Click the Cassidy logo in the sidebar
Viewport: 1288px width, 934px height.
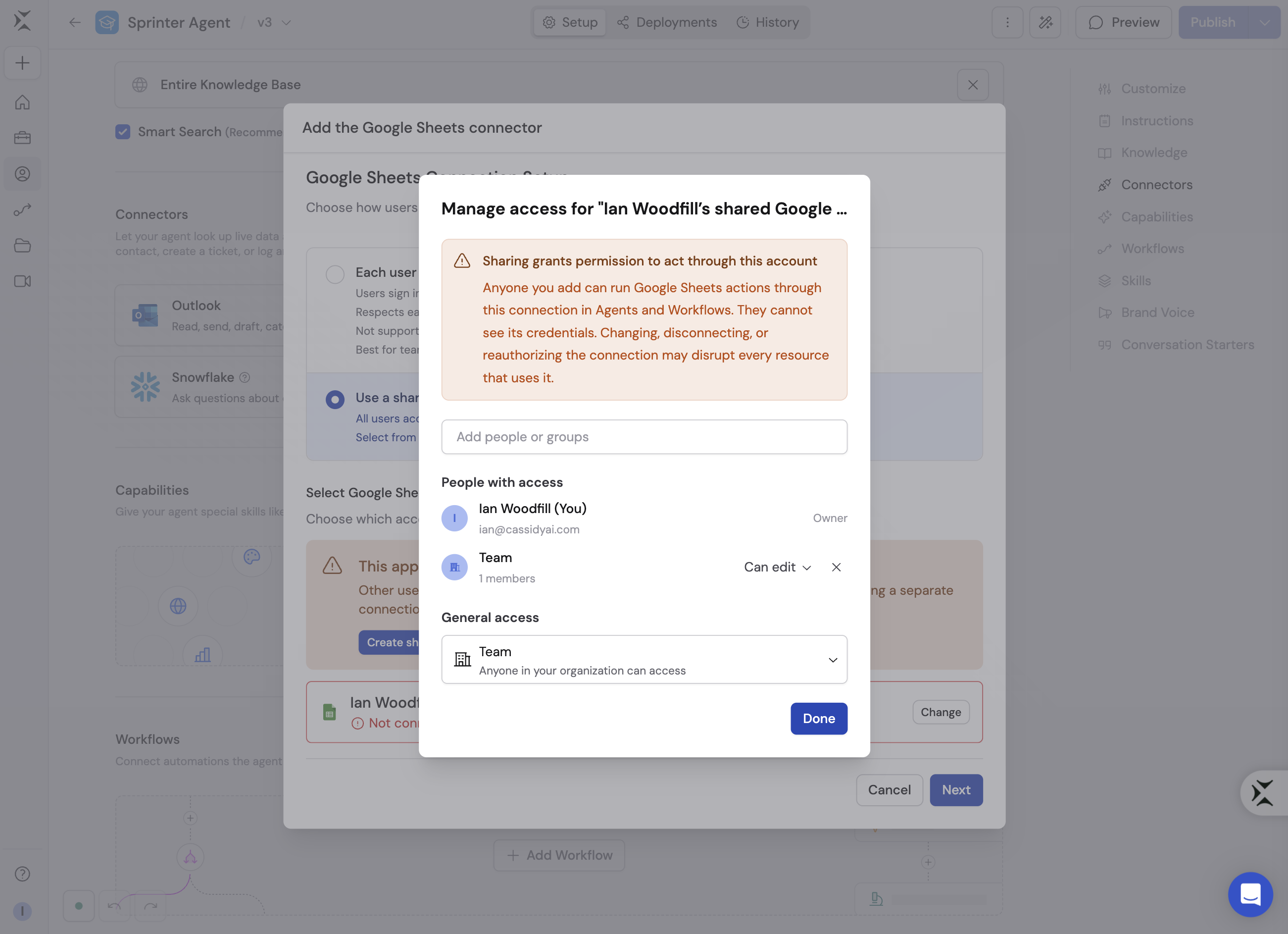pos(22,21)
